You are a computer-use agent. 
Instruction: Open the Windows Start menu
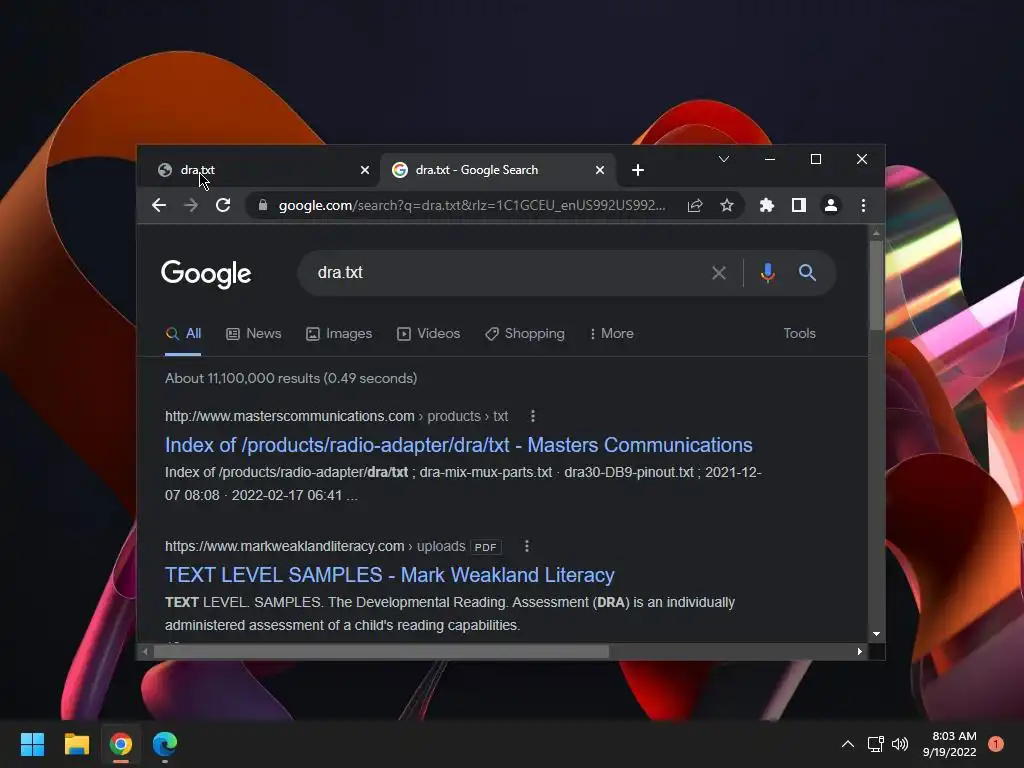tap(32, 744)
